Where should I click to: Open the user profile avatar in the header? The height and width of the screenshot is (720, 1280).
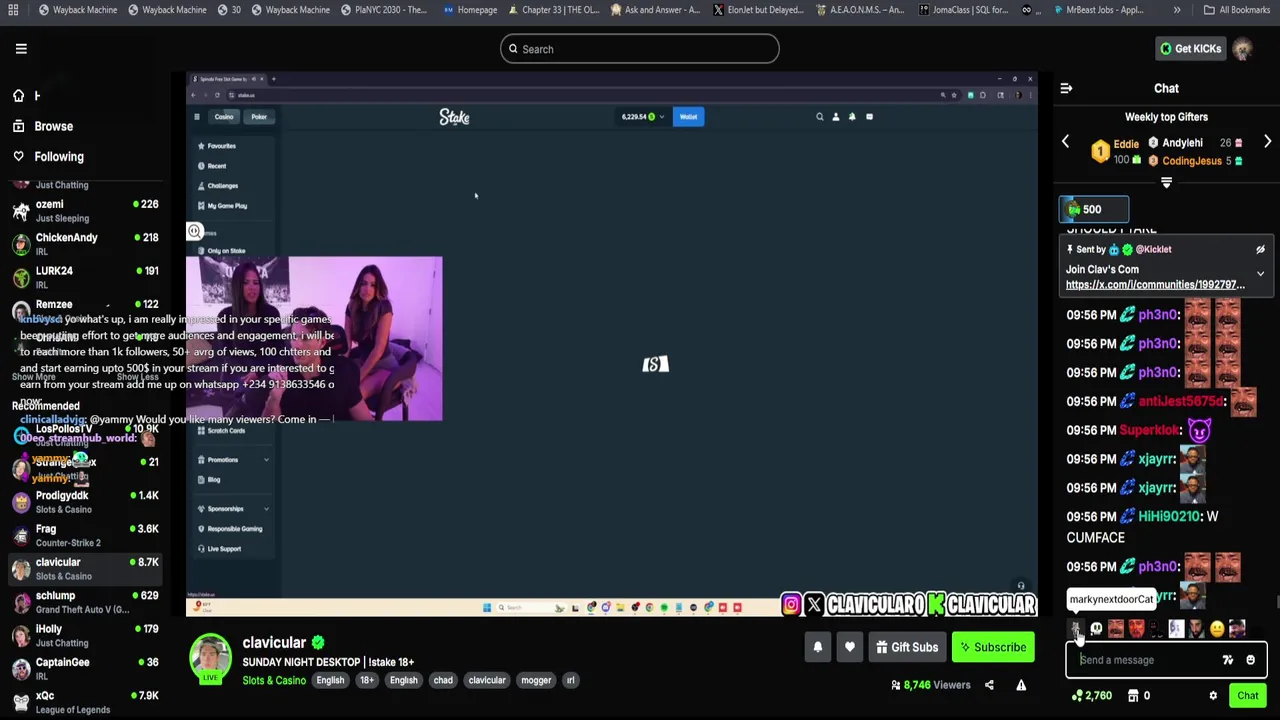click(1242, 48)
